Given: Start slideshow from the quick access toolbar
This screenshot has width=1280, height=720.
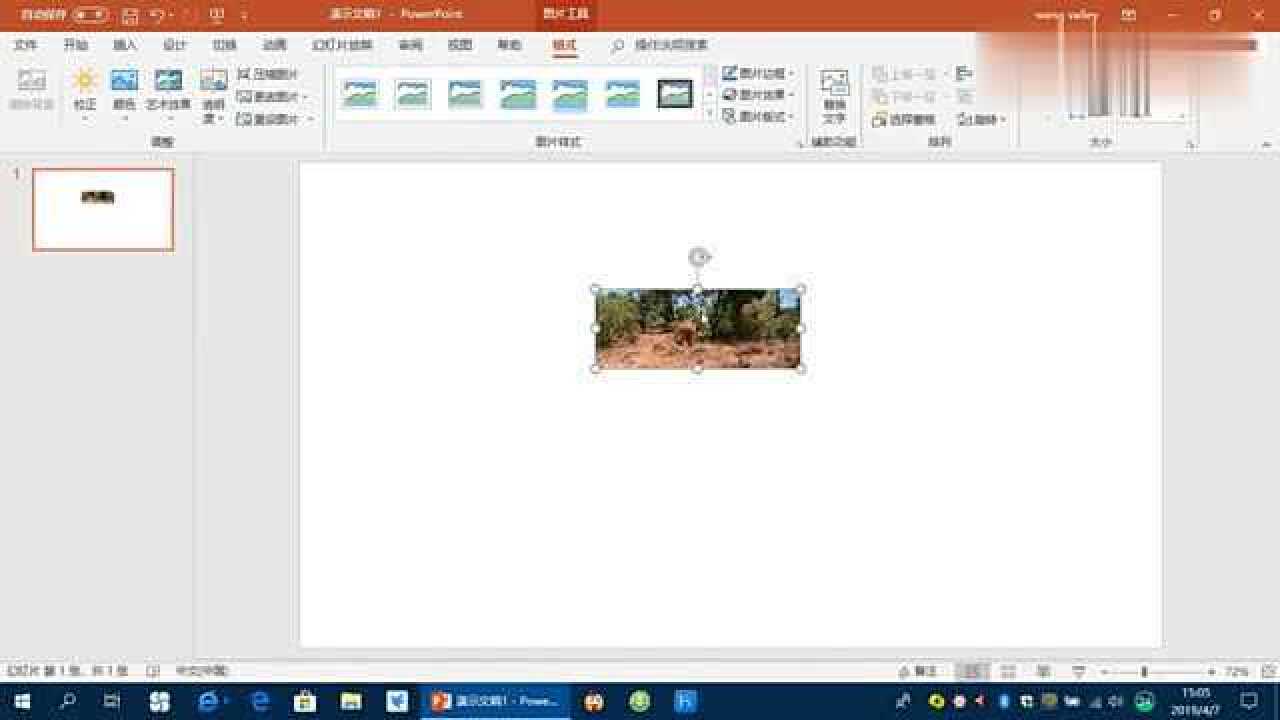Looking at the screenshot, I should point(217,15).
